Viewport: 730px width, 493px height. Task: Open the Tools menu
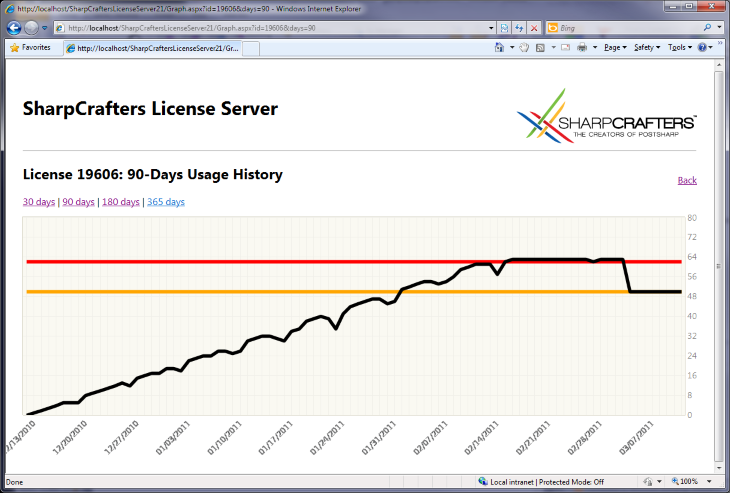[680, 47]
